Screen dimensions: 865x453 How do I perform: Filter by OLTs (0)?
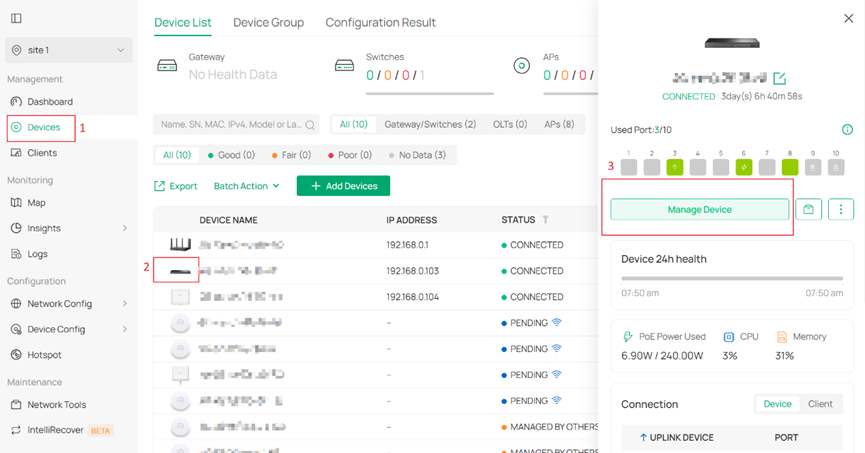510,125
